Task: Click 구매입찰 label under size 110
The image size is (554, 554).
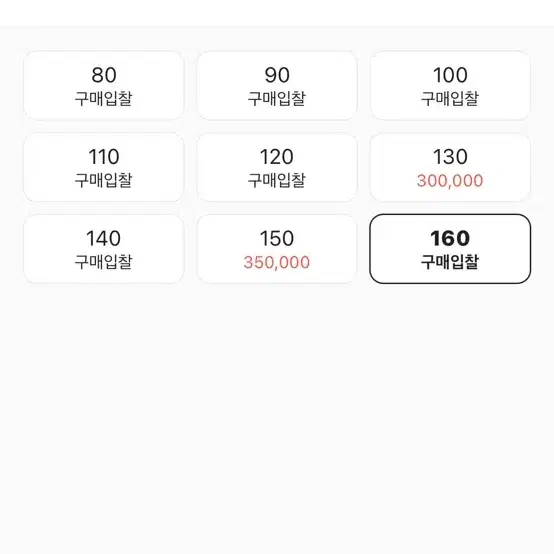Action: click(104, 180)
